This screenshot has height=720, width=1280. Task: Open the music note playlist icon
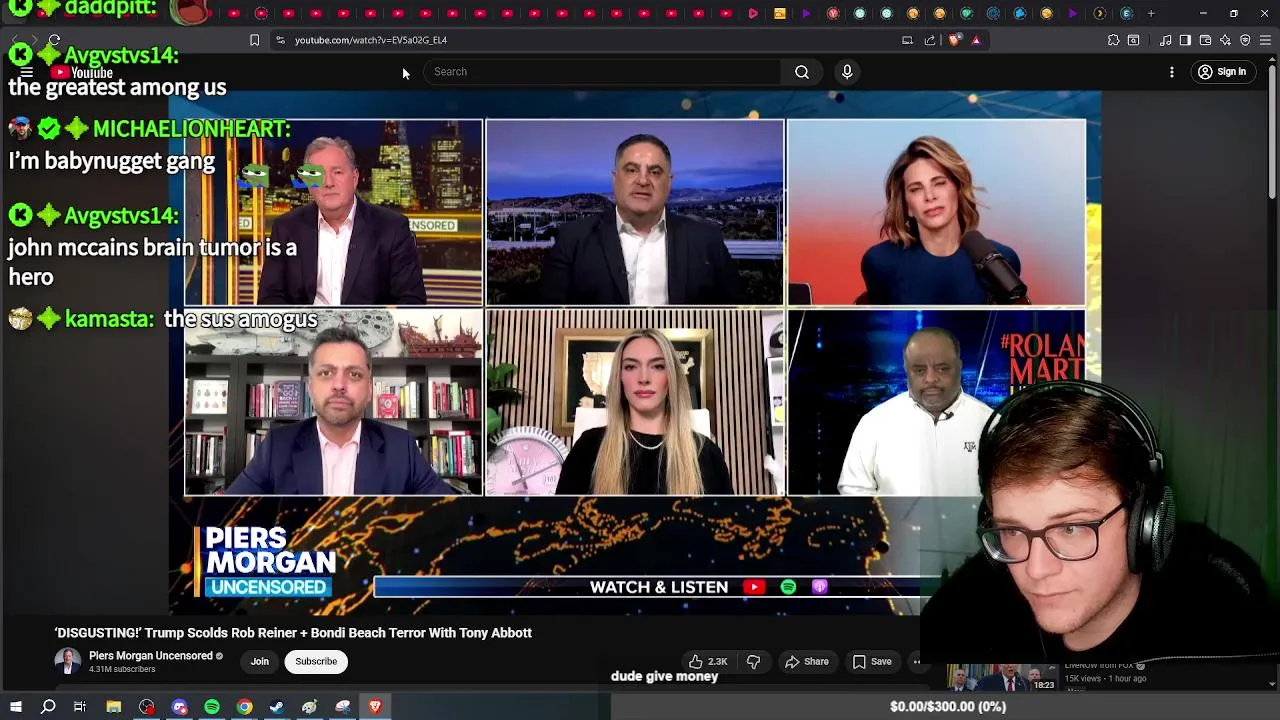[x=1165, y=40]
